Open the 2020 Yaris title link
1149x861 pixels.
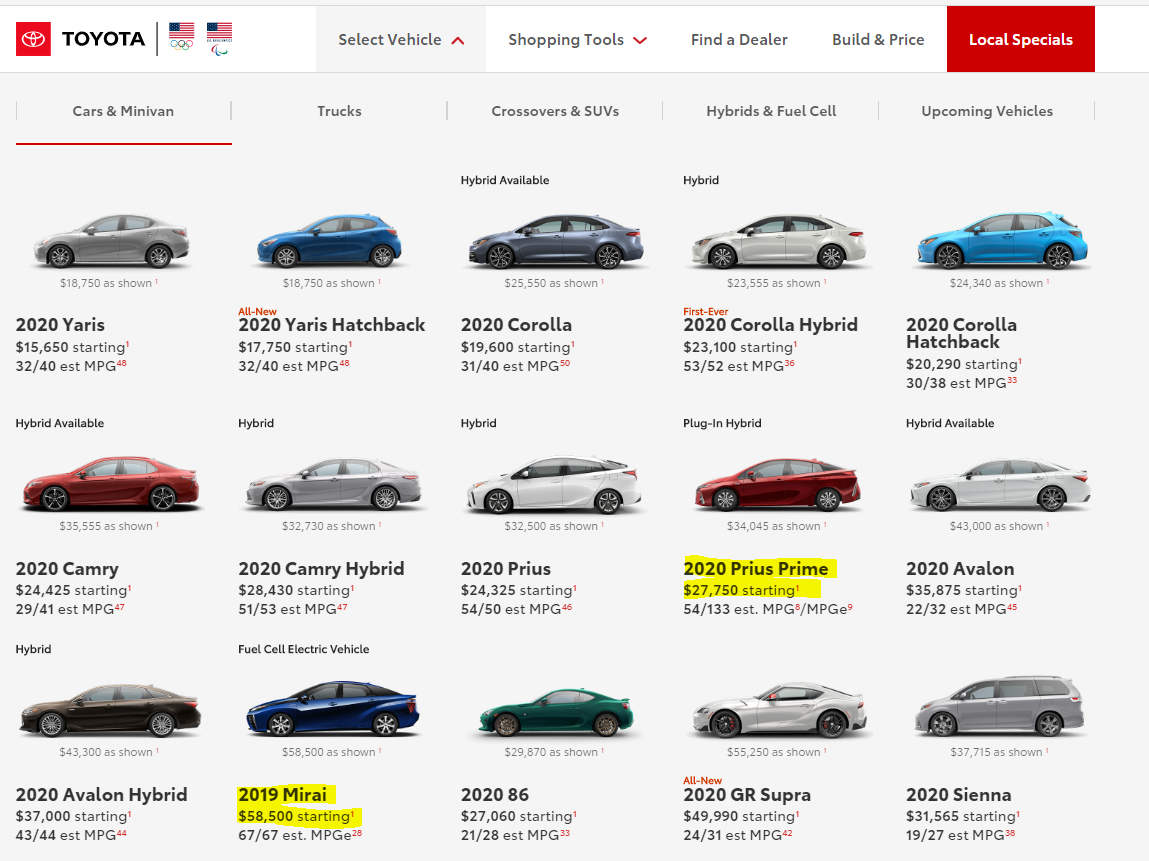coord(60,325)
